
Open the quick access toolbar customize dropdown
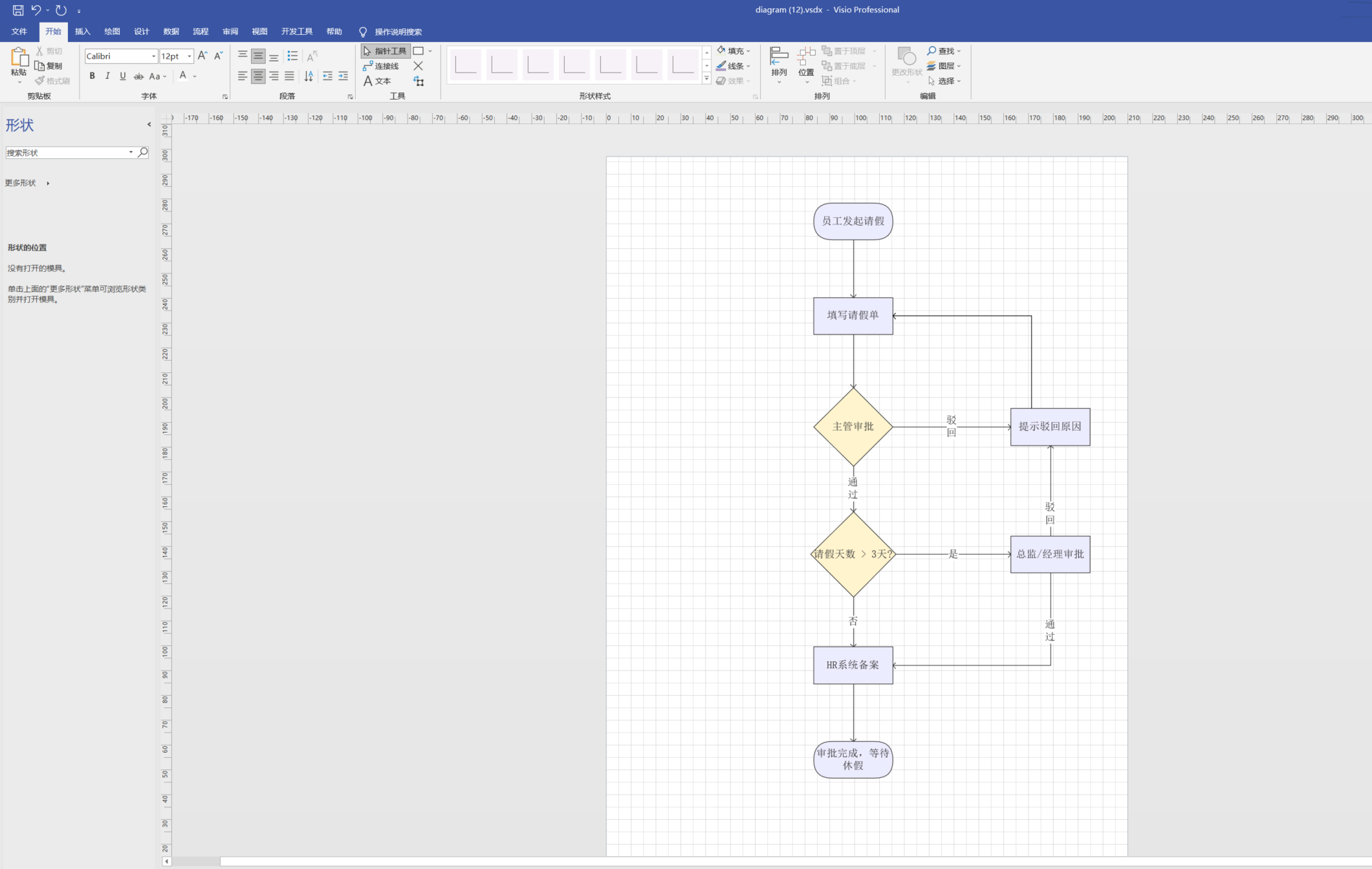(79, 11)
